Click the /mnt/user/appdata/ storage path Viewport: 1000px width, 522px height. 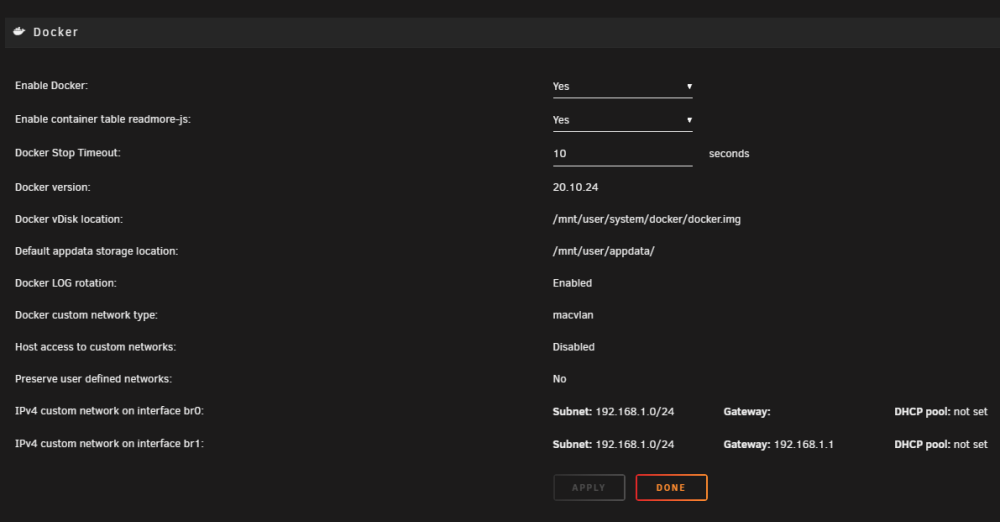603,251
